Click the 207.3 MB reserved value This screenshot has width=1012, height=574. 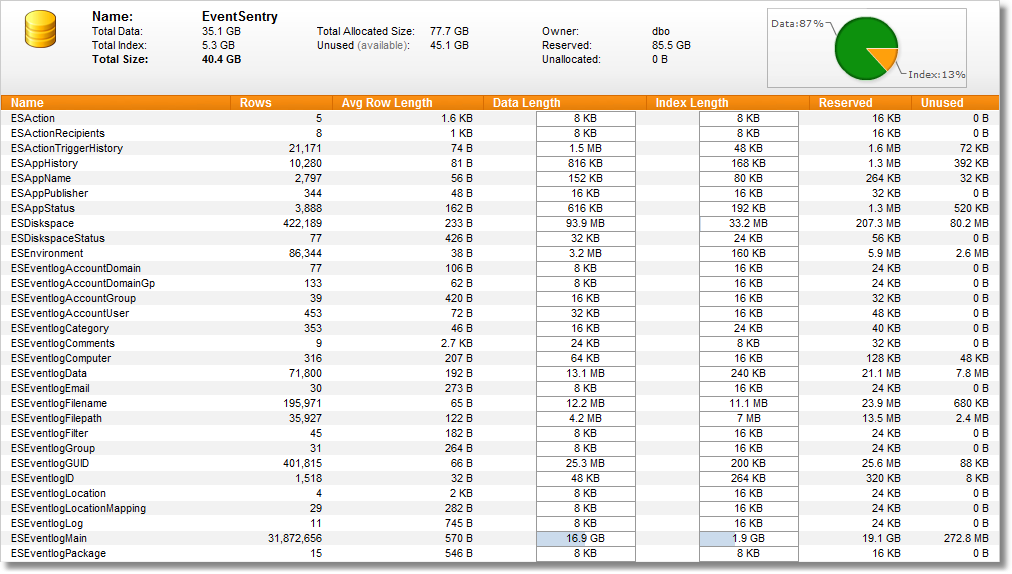point(878,223)
